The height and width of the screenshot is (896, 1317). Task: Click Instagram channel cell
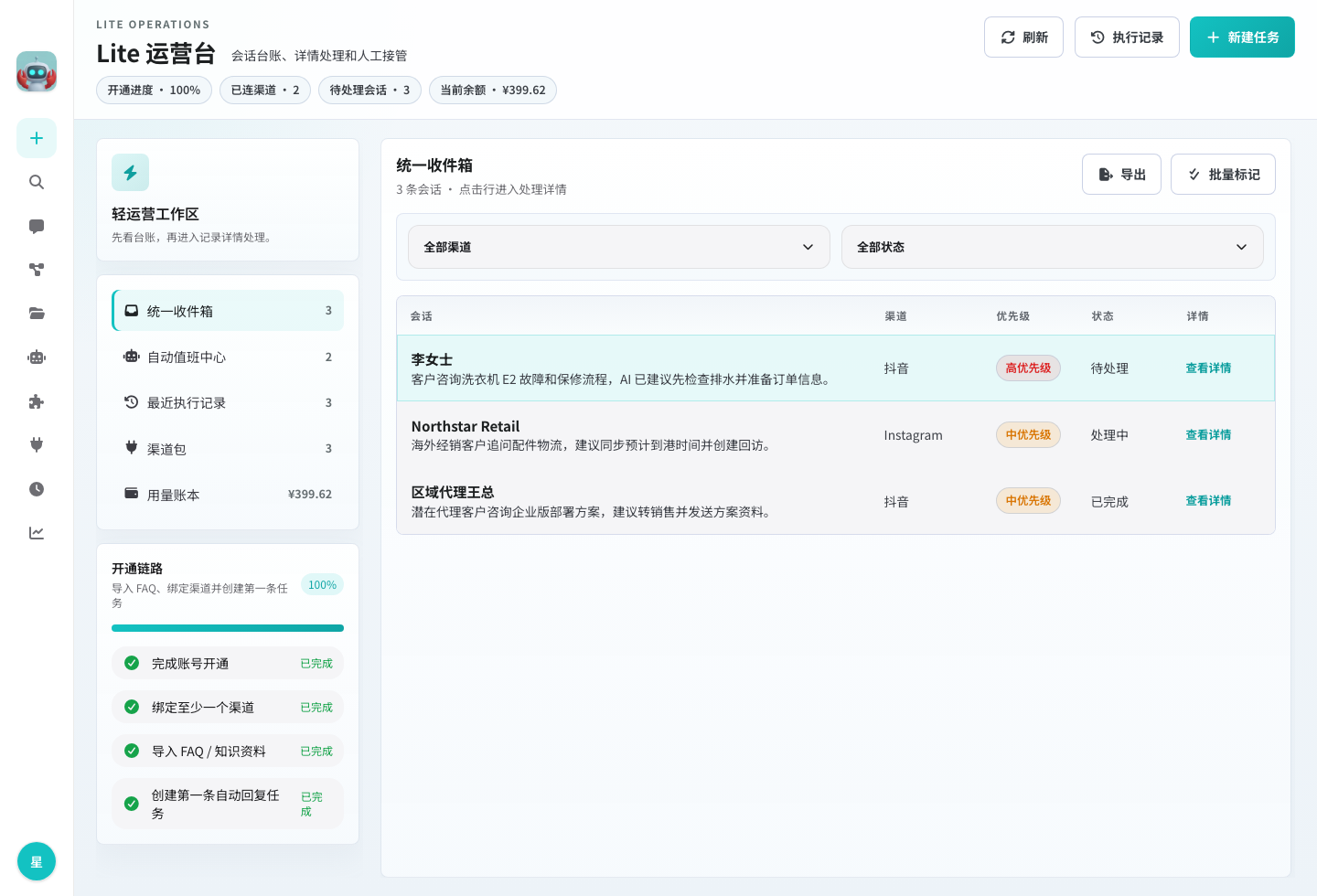913,435
